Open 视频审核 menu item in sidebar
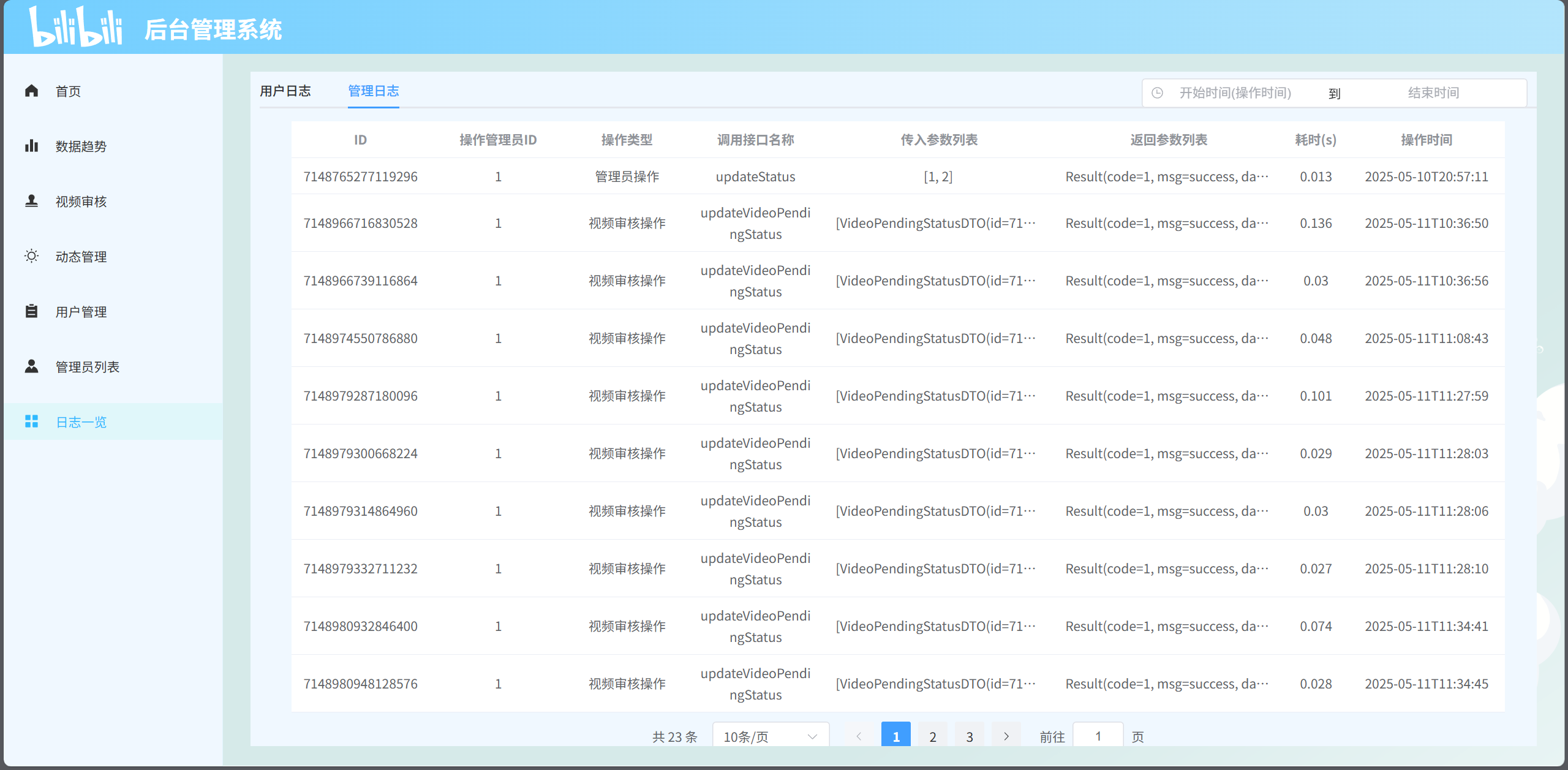1568x770 pixels. click(81, 202)
